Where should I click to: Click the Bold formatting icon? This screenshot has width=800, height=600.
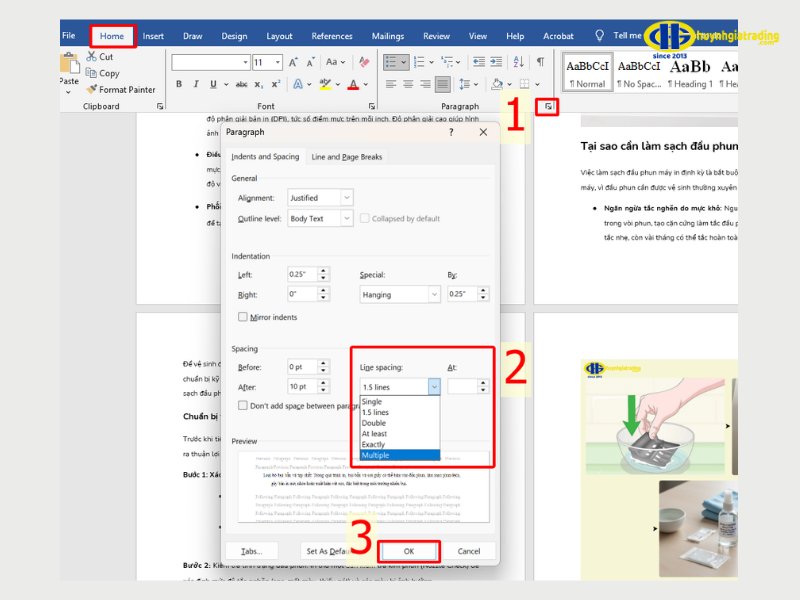click(180, 84)
